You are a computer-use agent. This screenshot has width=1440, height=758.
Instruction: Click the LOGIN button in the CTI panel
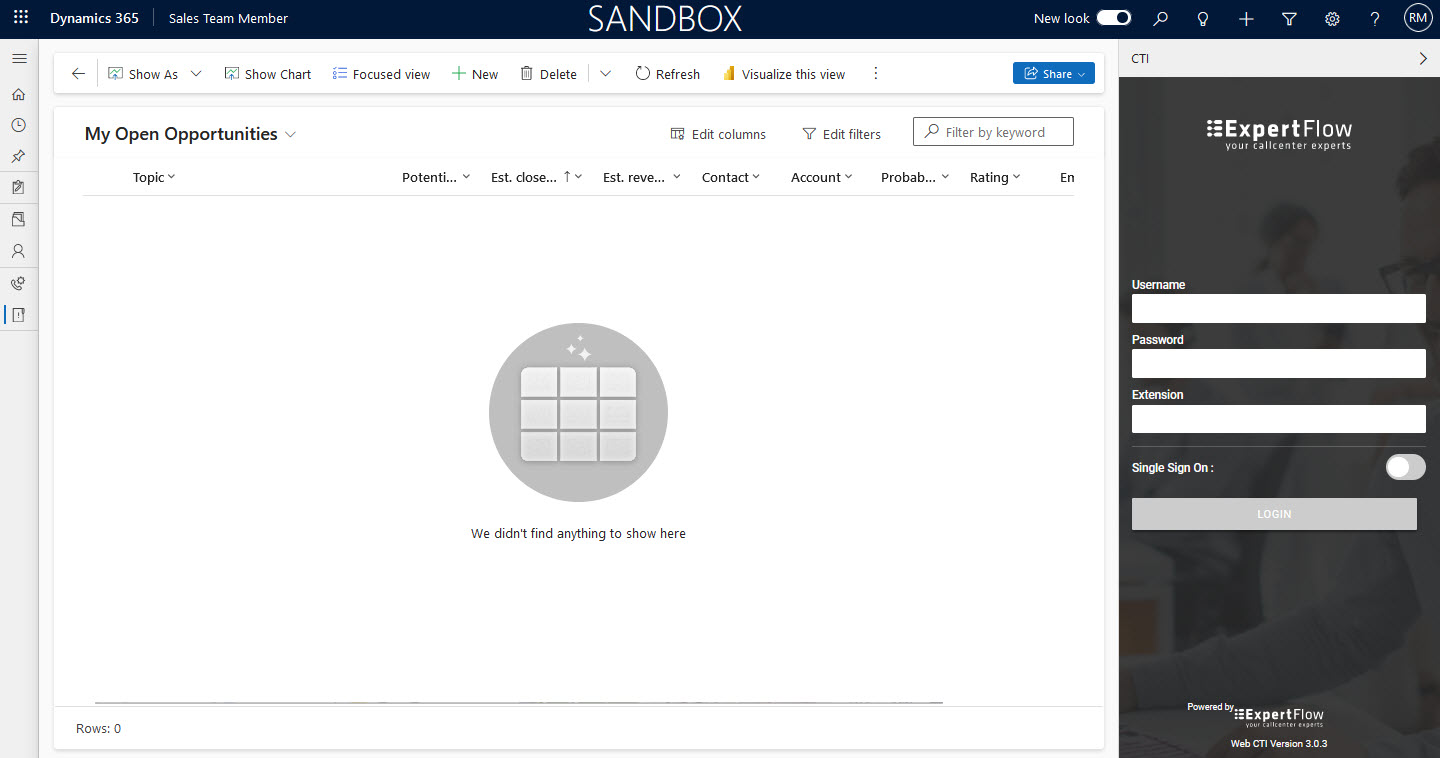coord(1273,513)
